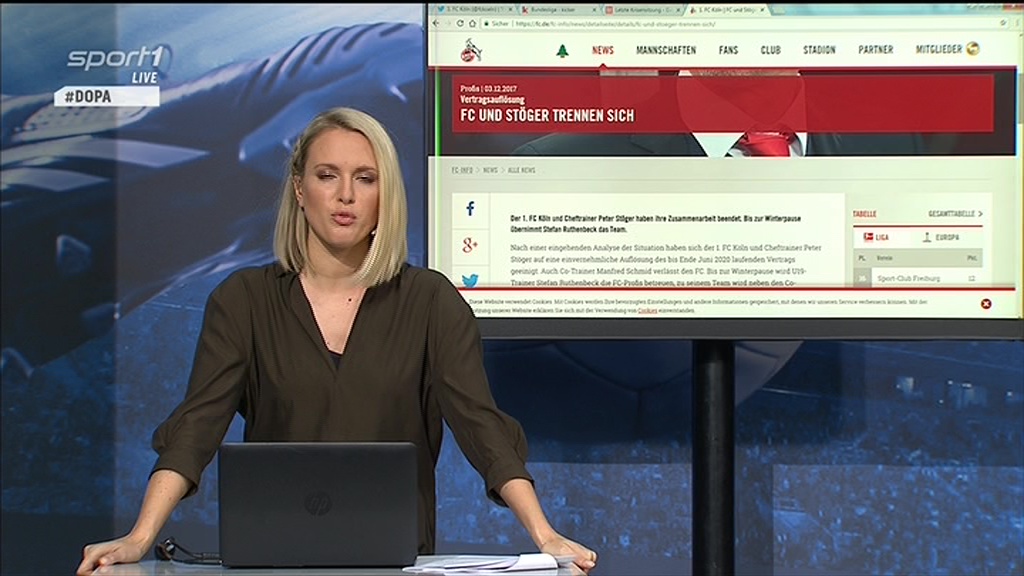Click the TABELLE widget heading
Screen dimensions: 1024x576
pyautogui.click(x=865, y=214)
